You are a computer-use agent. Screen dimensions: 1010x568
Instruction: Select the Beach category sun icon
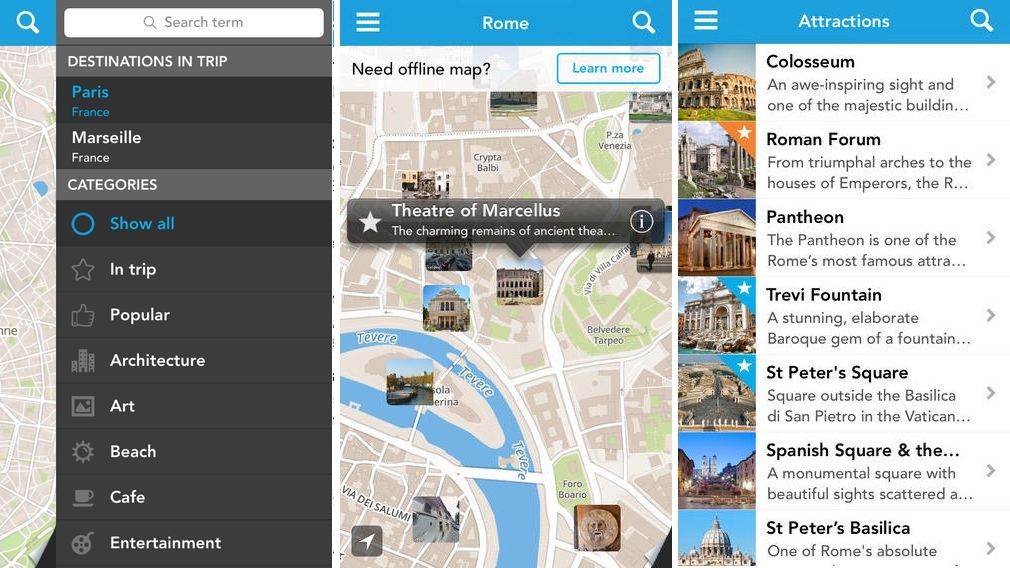pyautogui.click(x=83, y=452)
